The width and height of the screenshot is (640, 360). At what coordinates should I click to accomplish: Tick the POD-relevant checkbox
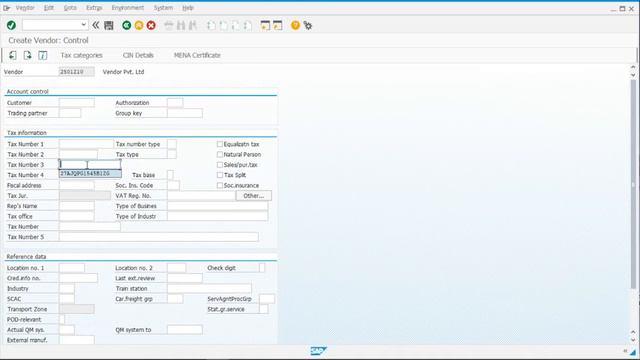coord(62,319)
